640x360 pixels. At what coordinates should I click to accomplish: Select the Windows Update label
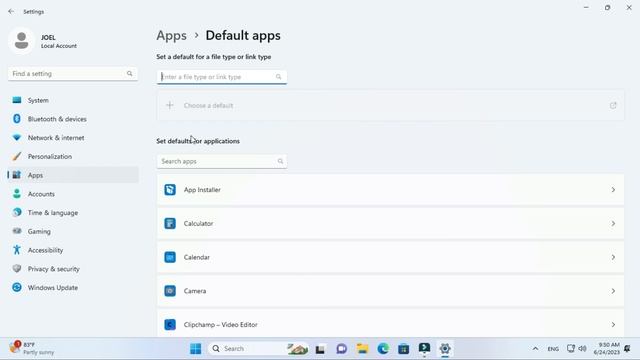point(53,288)
